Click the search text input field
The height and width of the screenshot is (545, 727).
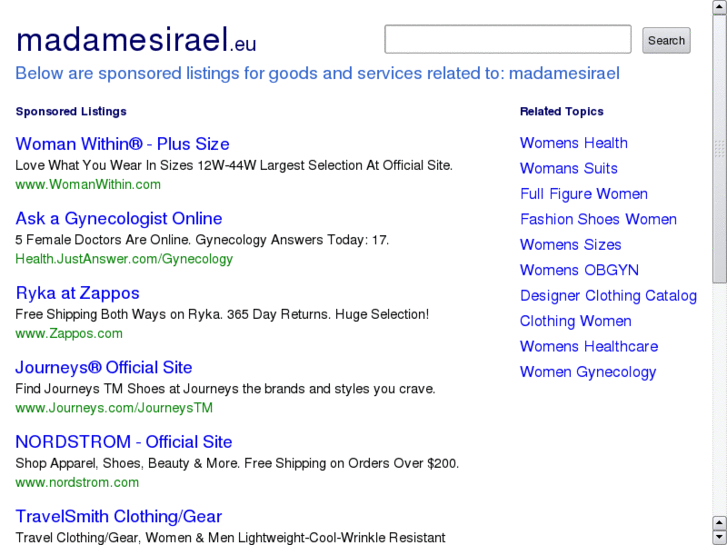coord(508,39)
